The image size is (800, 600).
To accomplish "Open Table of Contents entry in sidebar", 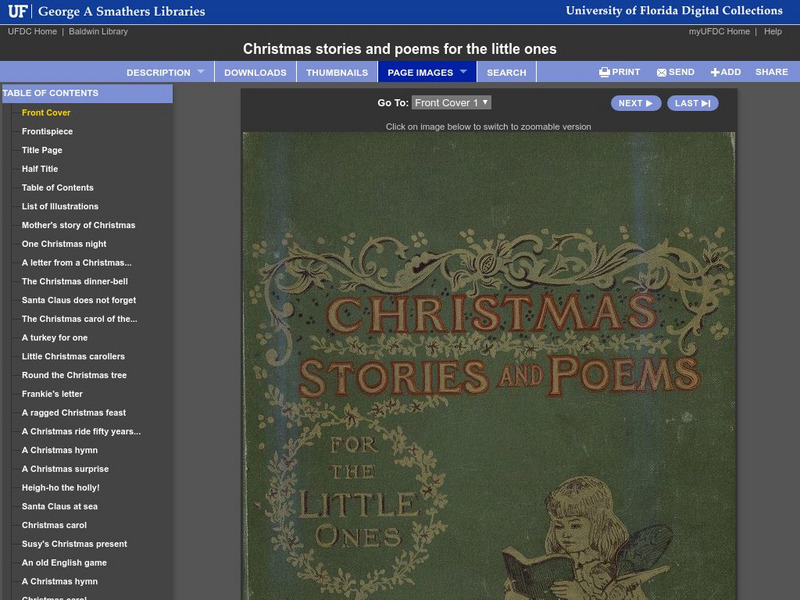I will coord(58,188).
